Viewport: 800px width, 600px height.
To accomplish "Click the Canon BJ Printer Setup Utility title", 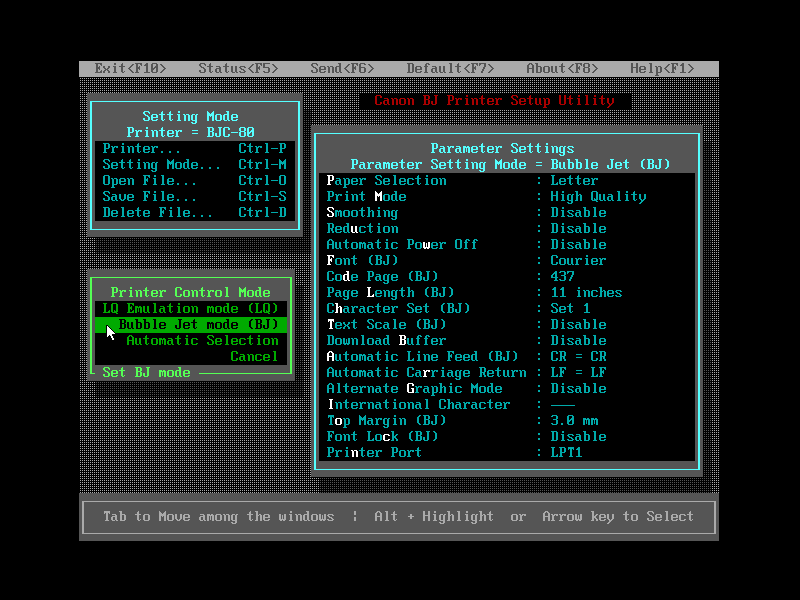I will click(494, 101).
